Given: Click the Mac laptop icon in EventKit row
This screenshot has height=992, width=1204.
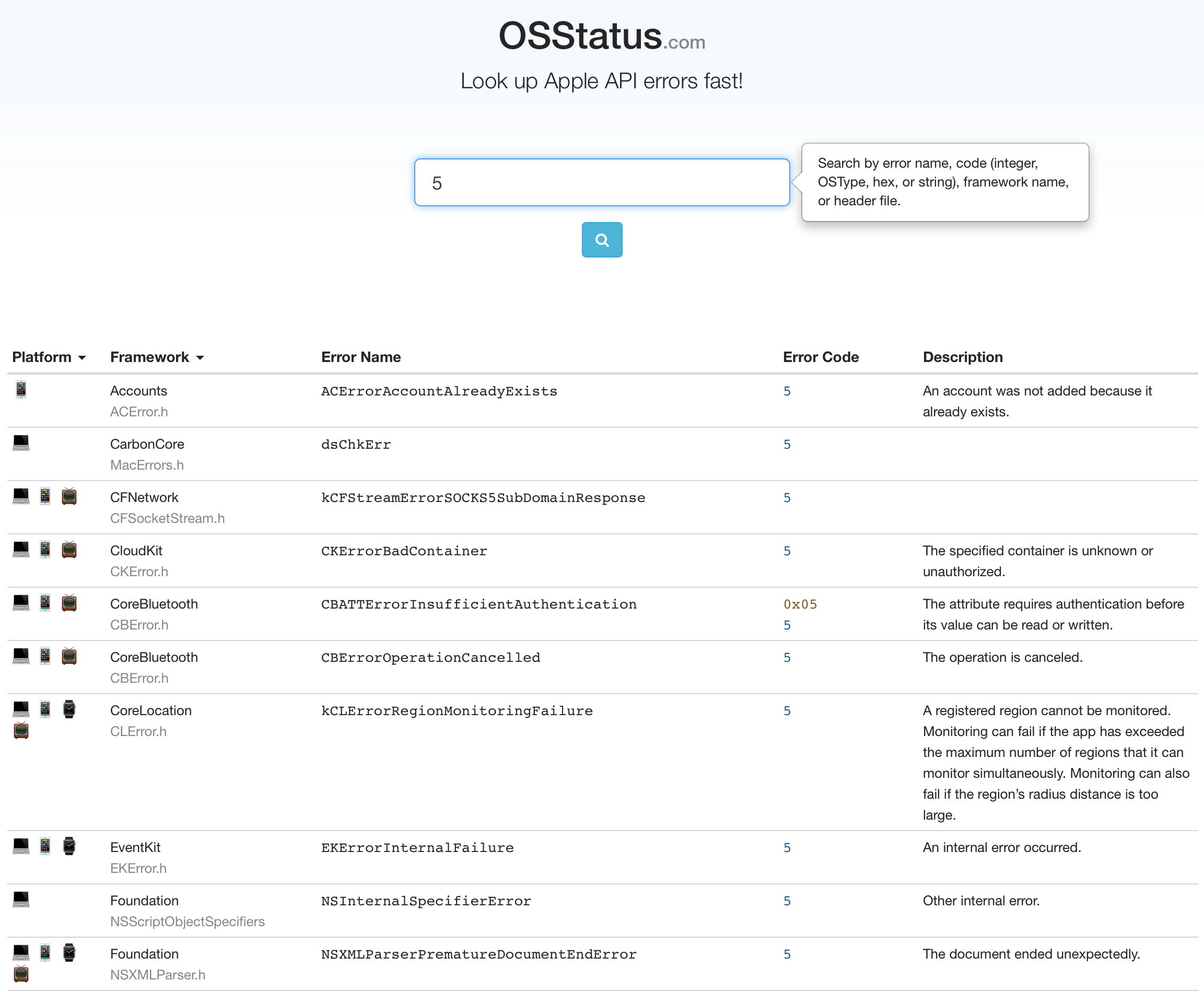Looking at the screenshot, I should click(21, 846).
